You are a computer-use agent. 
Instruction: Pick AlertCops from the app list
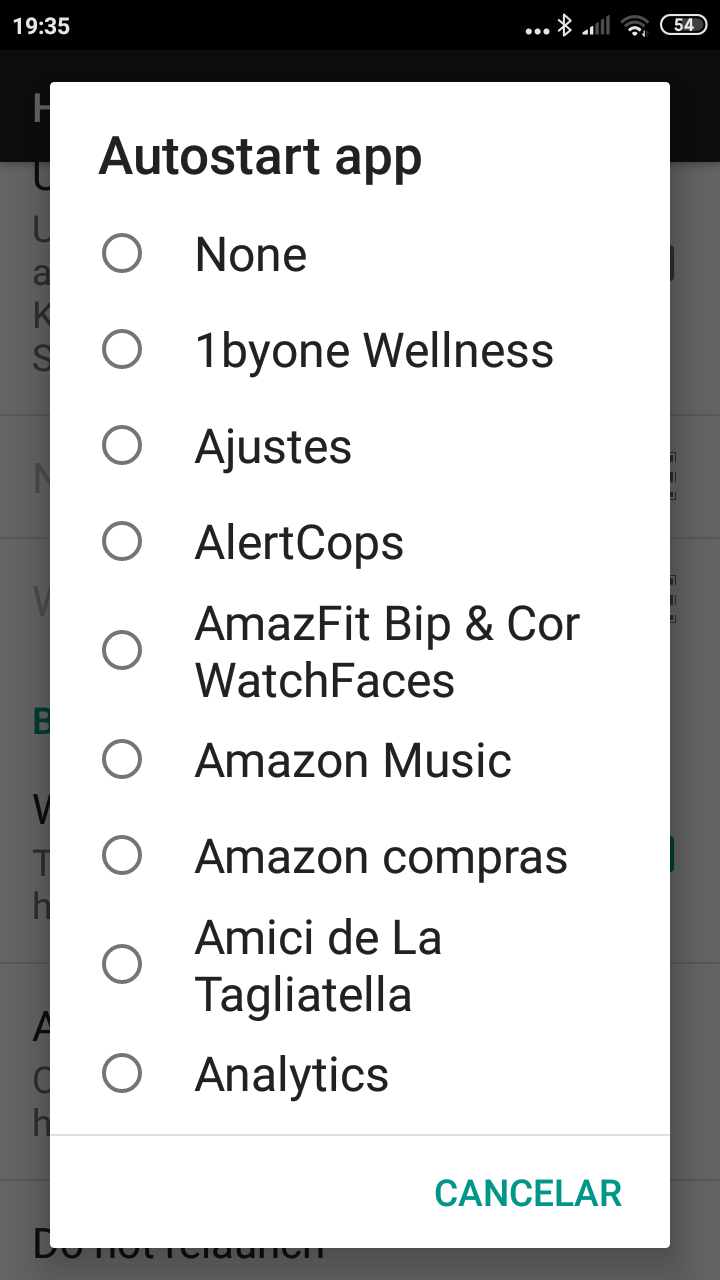tap(122, 542)
